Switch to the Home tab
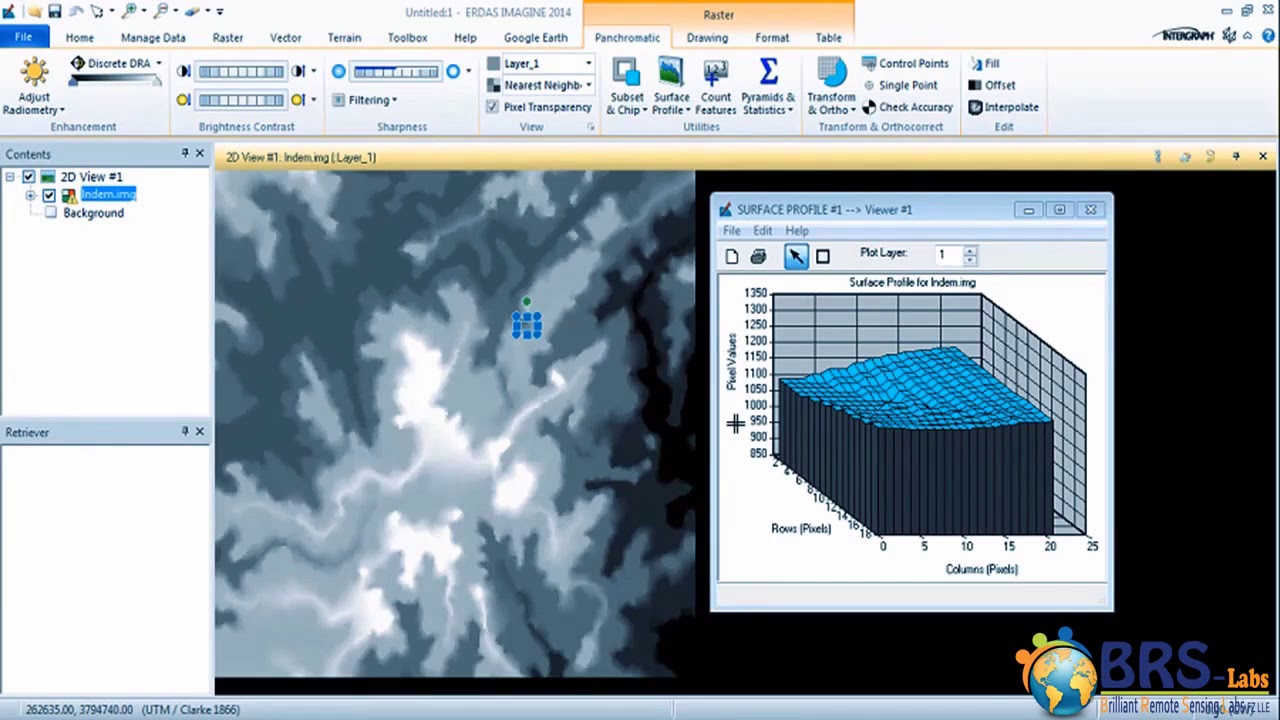The image size is (1280, 720). (80, 37)
